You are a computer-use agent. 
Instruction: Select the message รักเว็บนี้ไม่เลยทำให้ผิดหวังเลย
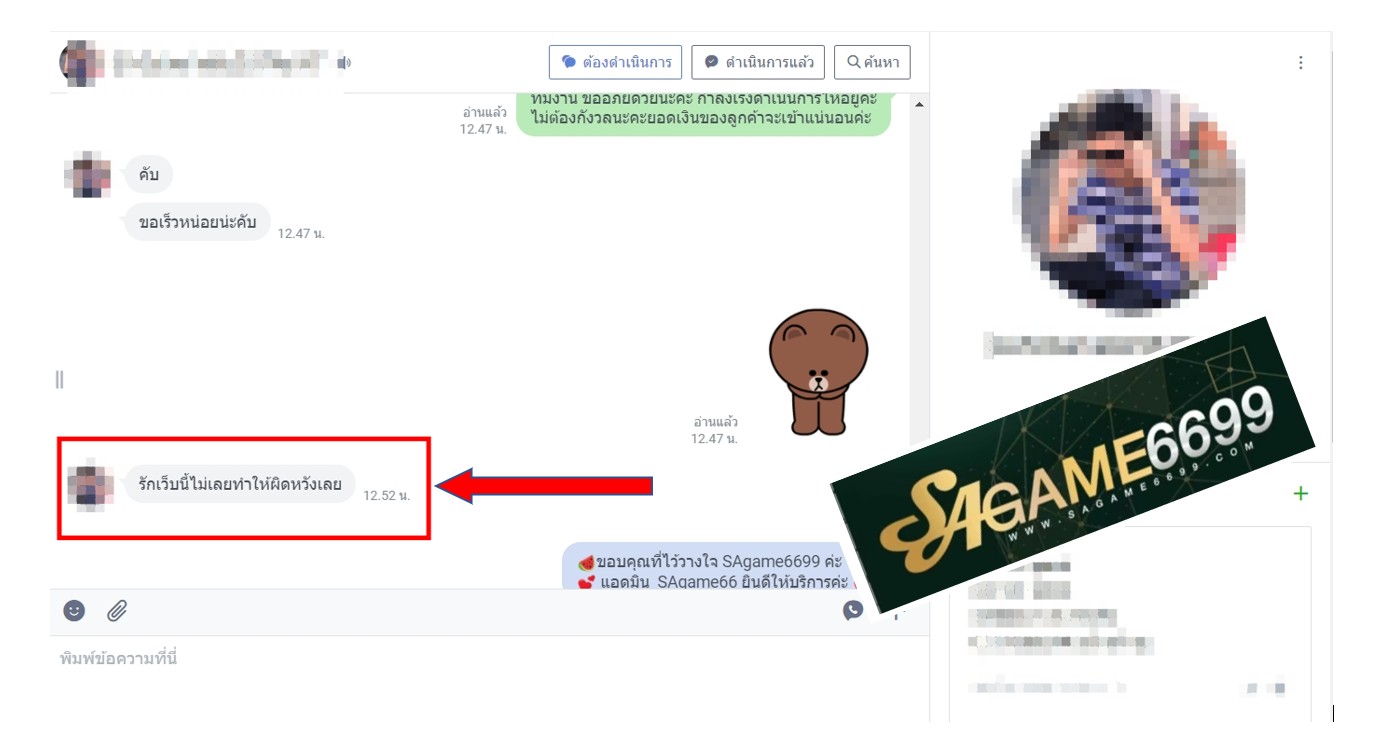coord(240,485)
